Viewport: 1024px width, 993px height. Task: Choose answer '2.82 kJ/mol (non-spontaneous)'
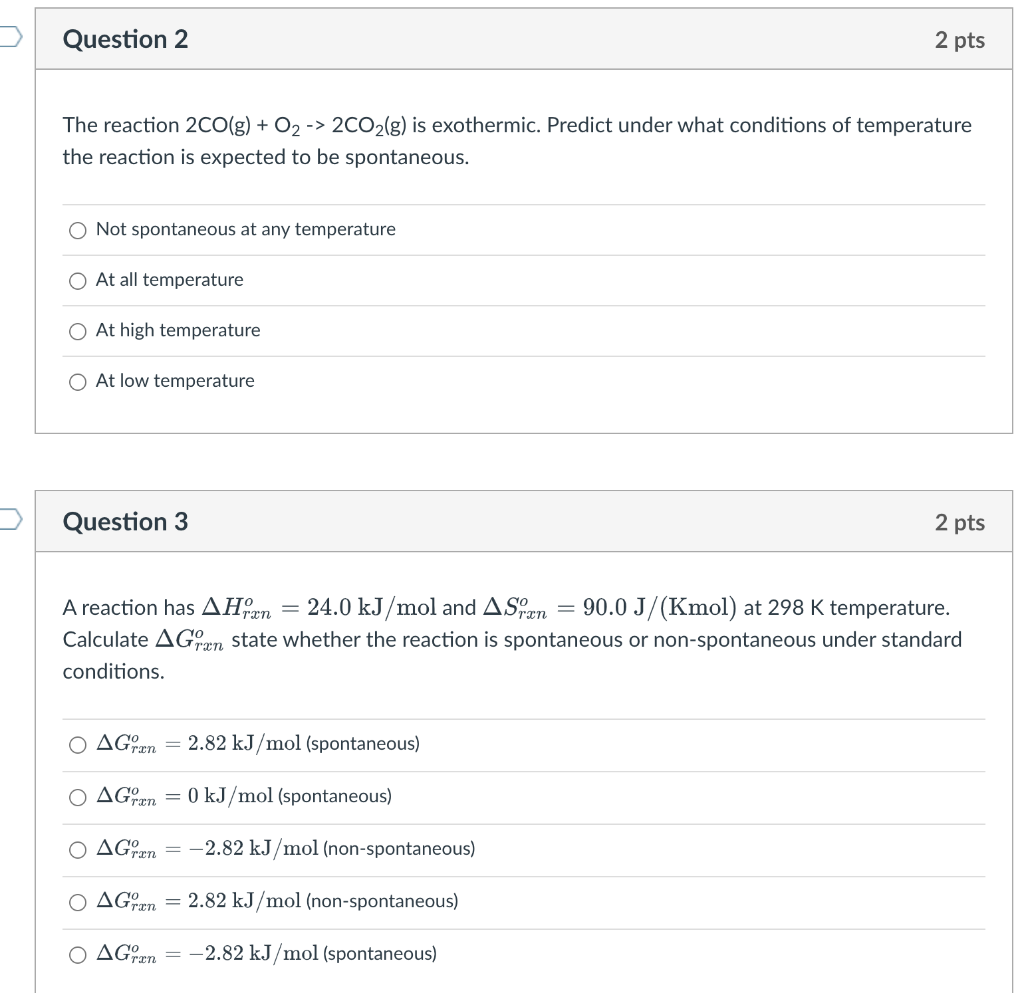point(77,902)
